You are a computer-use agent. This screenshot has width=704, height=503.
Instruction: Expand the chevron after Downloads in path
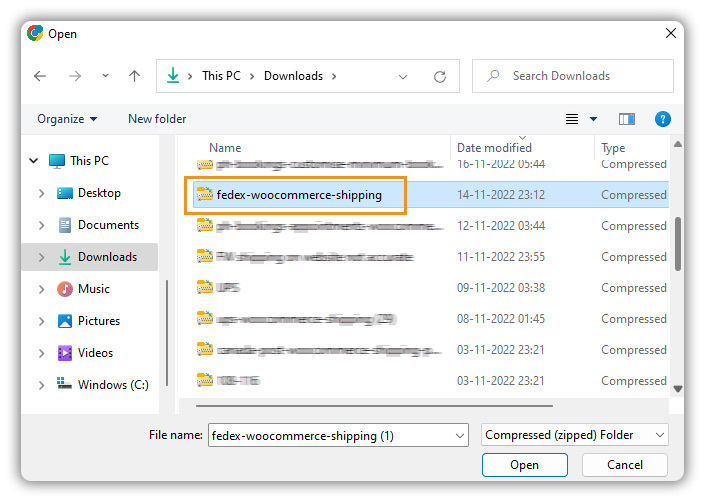point(334,76)
